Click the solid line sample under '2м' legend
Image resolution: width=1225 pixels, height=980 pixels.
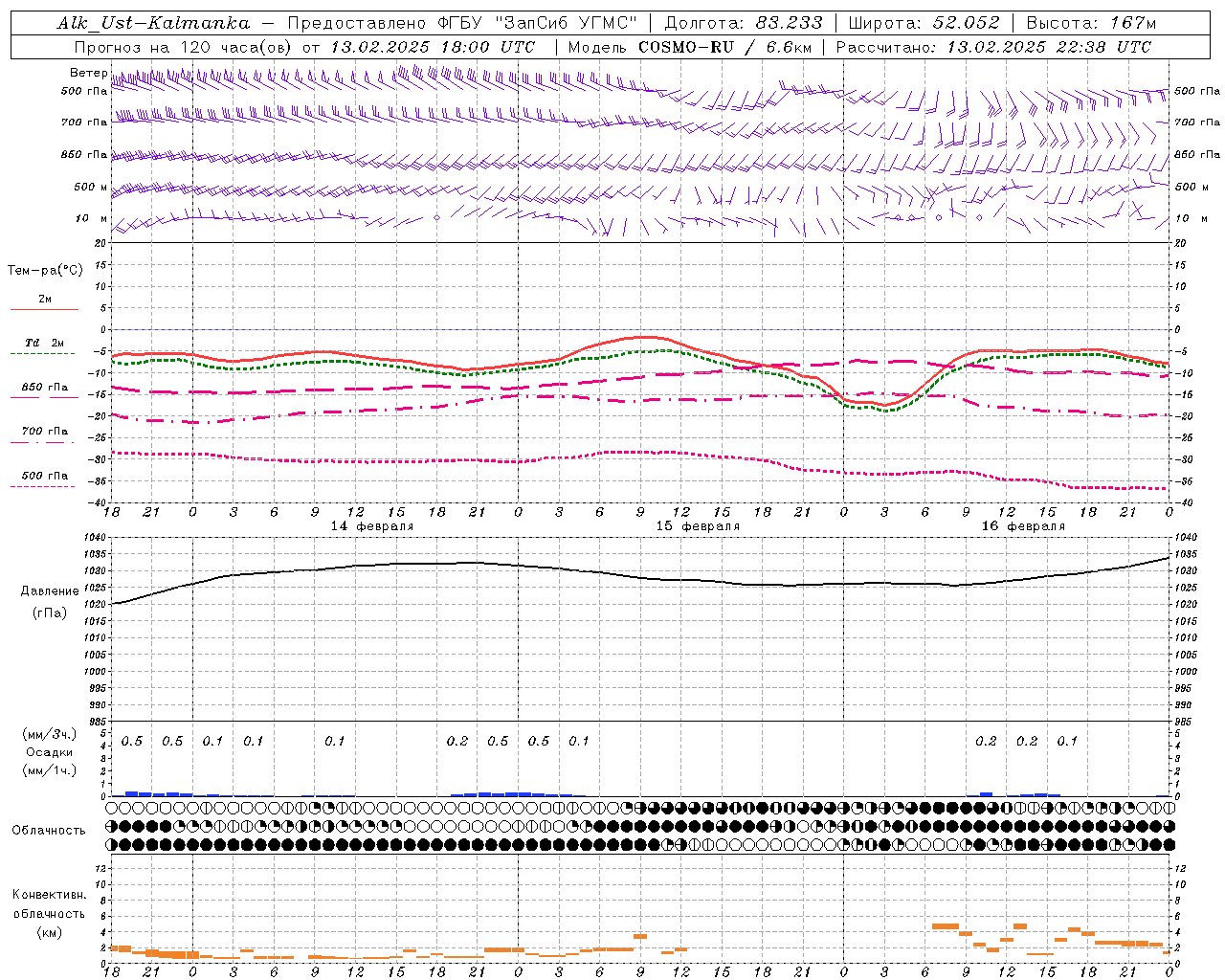44,310
